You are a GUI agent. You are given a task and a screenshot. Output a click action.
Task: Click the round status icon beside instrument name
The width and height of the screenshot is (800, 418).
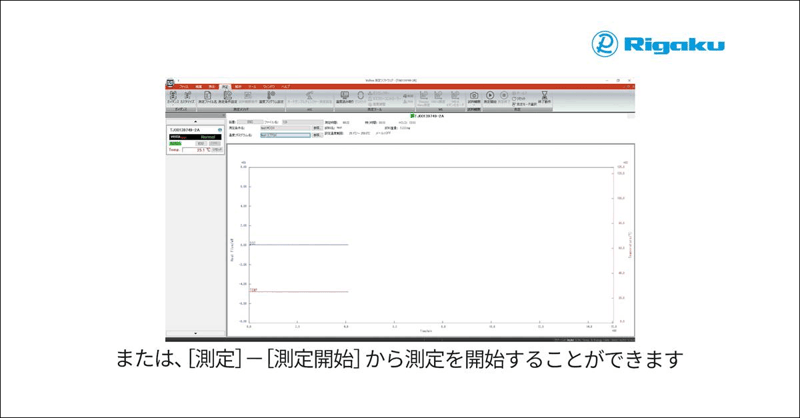(x=222, y=129)
